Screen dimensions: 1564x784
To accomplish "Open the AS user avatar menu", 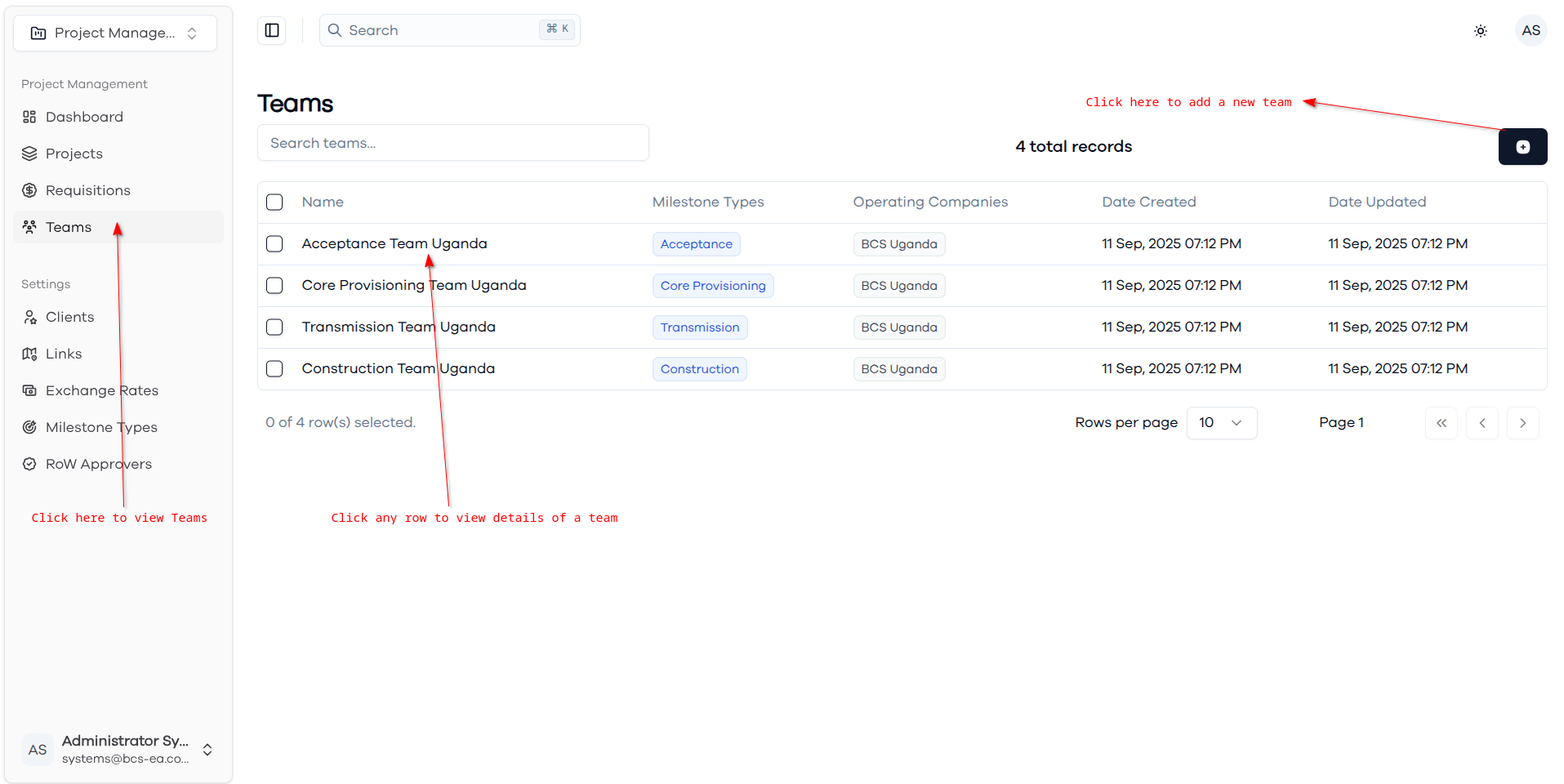I will click(1531, 30).
